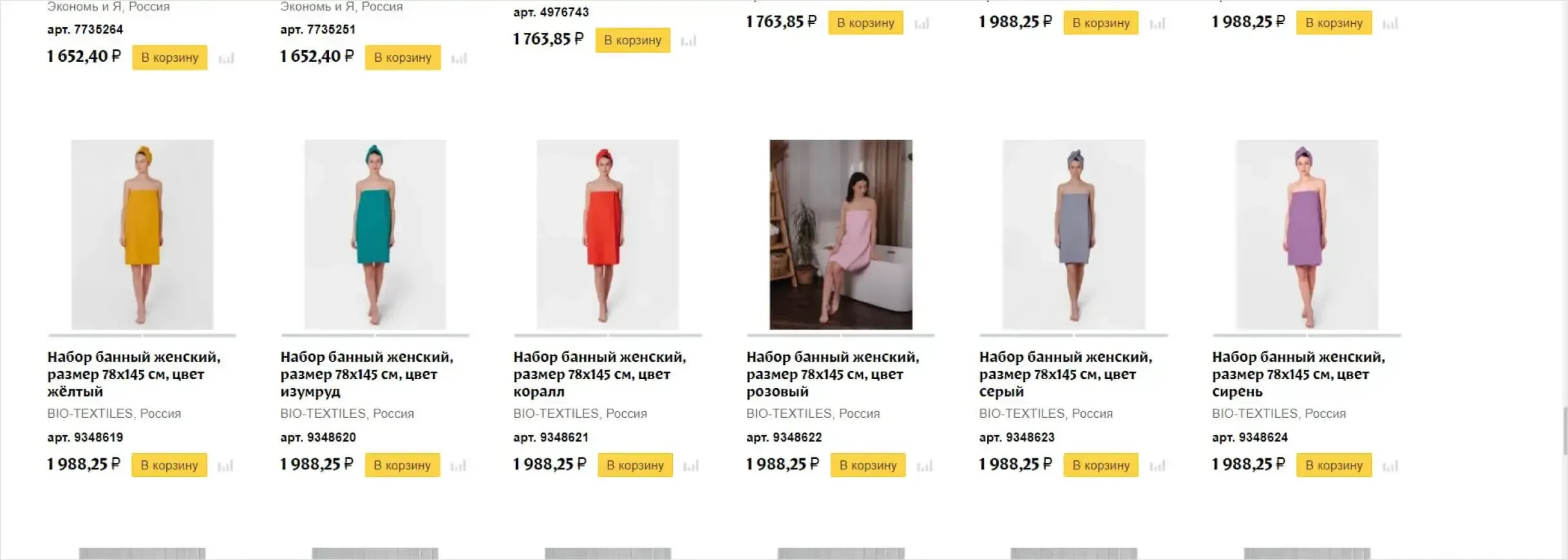Open the 'цвет жёлтый' product title link

[133, 374]
